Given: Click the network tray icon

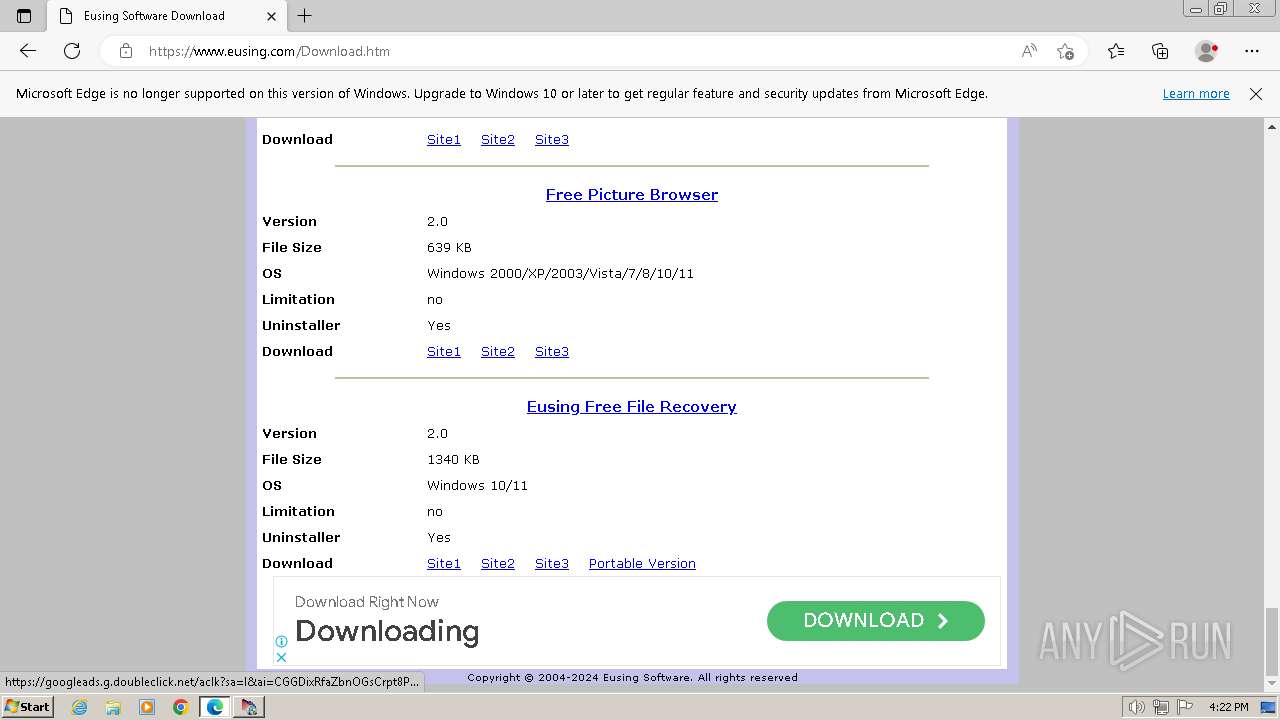Looking at the screenshot, I should 1161,707.
